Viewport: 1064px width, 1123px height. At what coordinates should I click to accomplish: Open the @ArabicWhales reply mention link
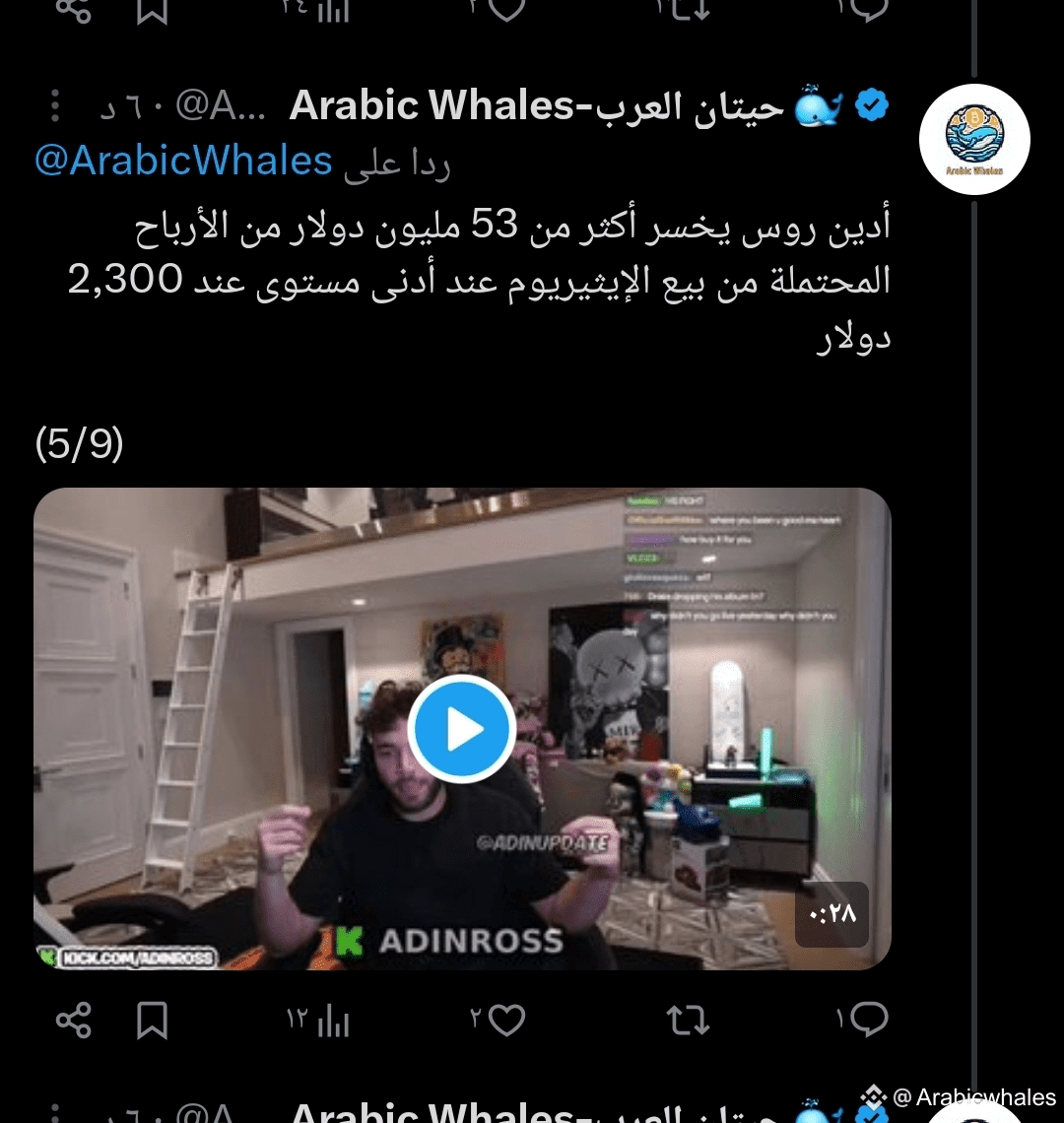click(x=183, y=160)
